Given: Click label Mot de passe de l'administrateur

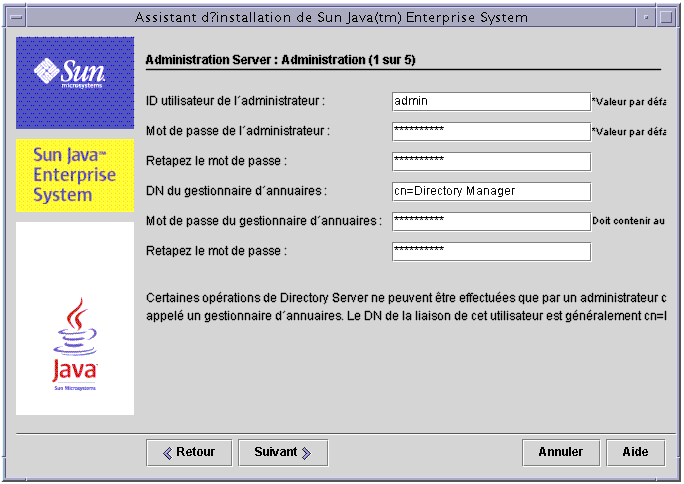Looking at the screenshot, I should (x=238, y=131).
